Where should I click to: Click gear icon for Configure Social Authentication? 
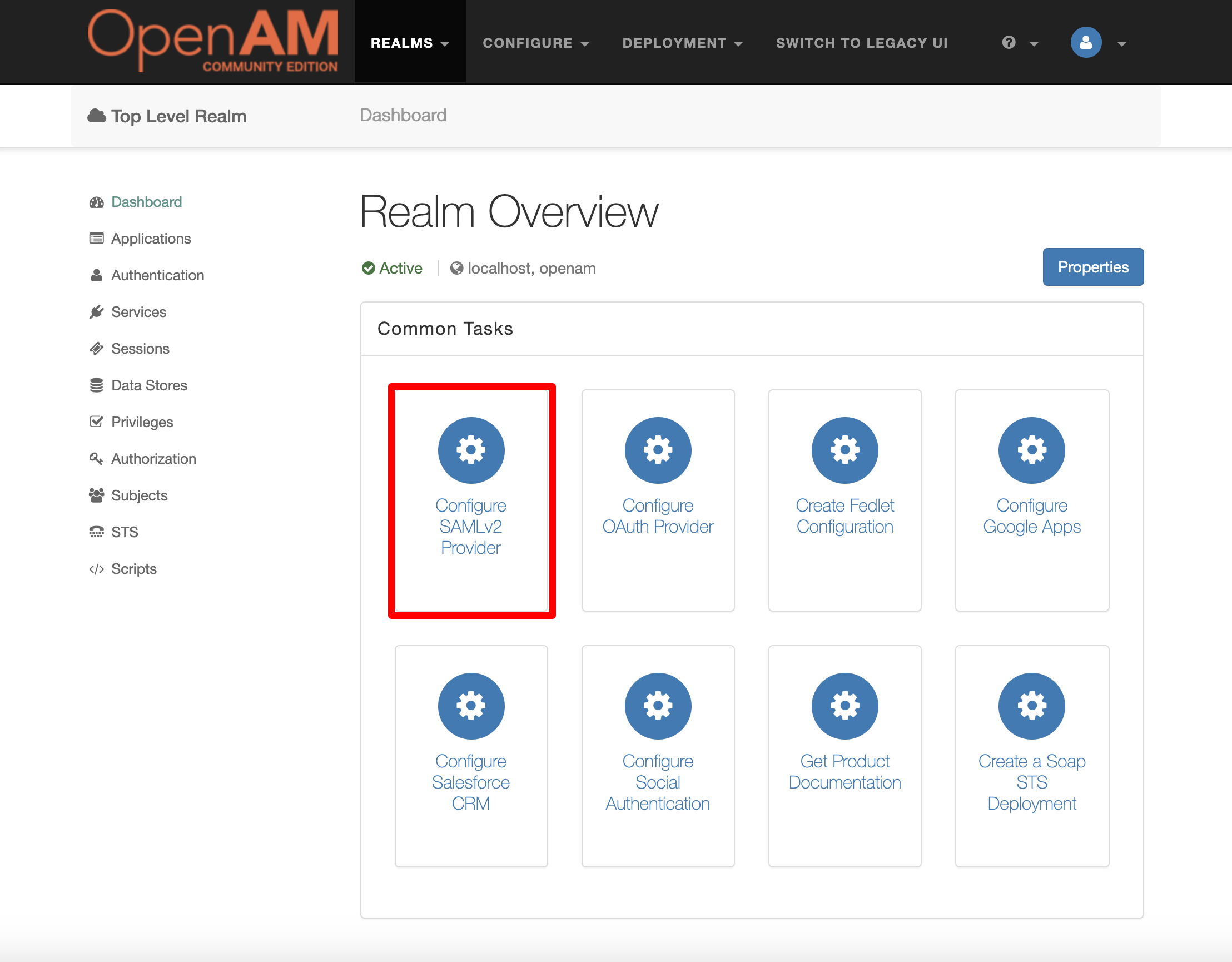pos(658,706)
